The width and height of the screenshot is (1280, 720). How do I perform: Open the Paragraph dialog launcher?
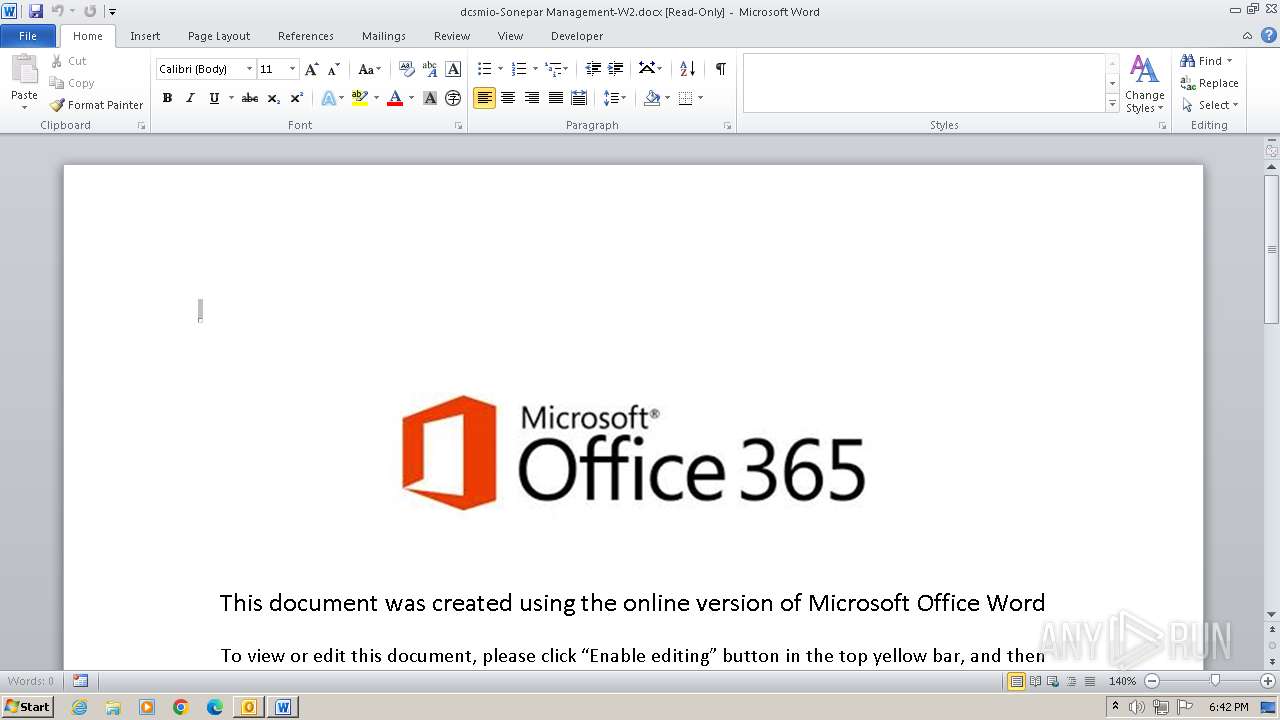pos(727,126)
